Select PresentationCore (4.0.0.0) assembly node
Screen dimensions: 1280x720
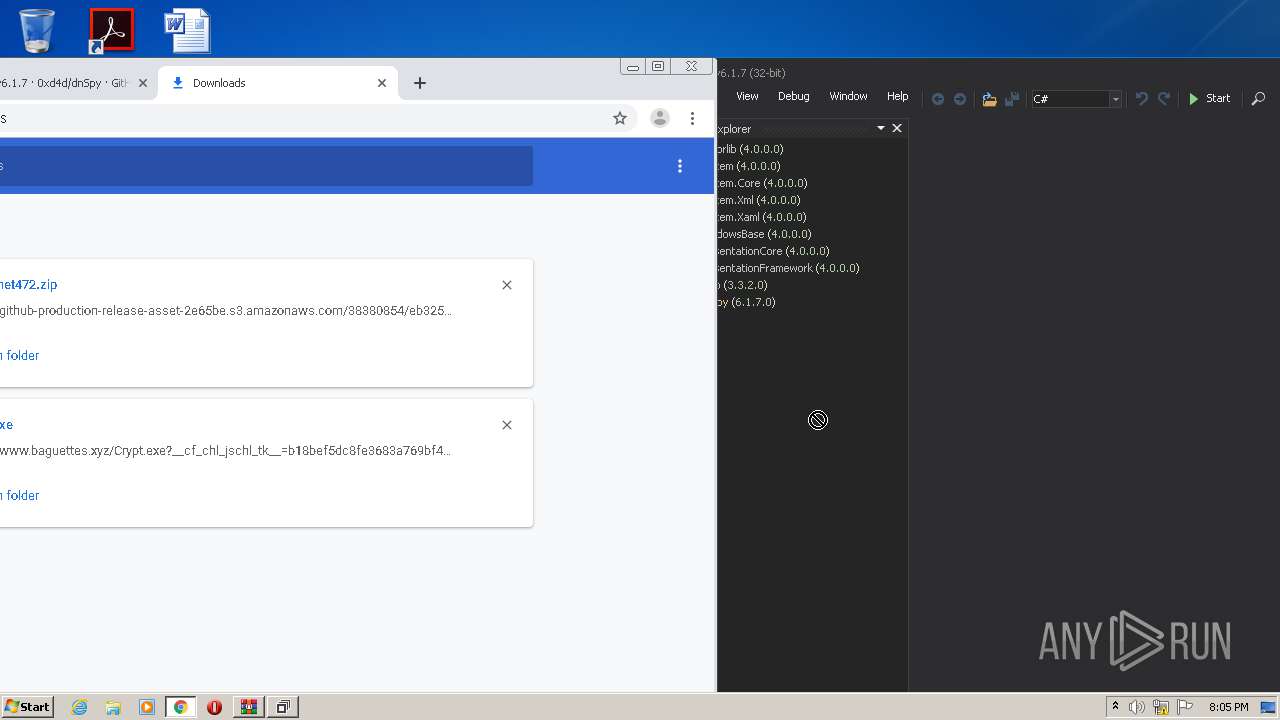774,251
